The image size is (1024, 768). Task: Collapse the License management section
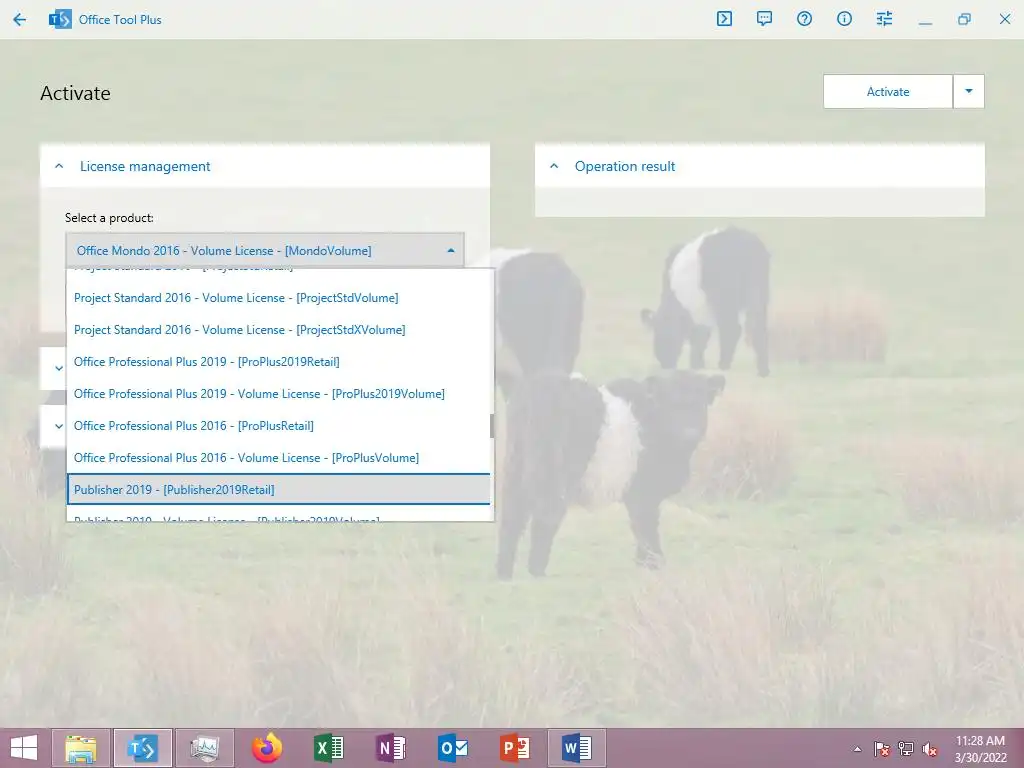(x=59, y=167)
